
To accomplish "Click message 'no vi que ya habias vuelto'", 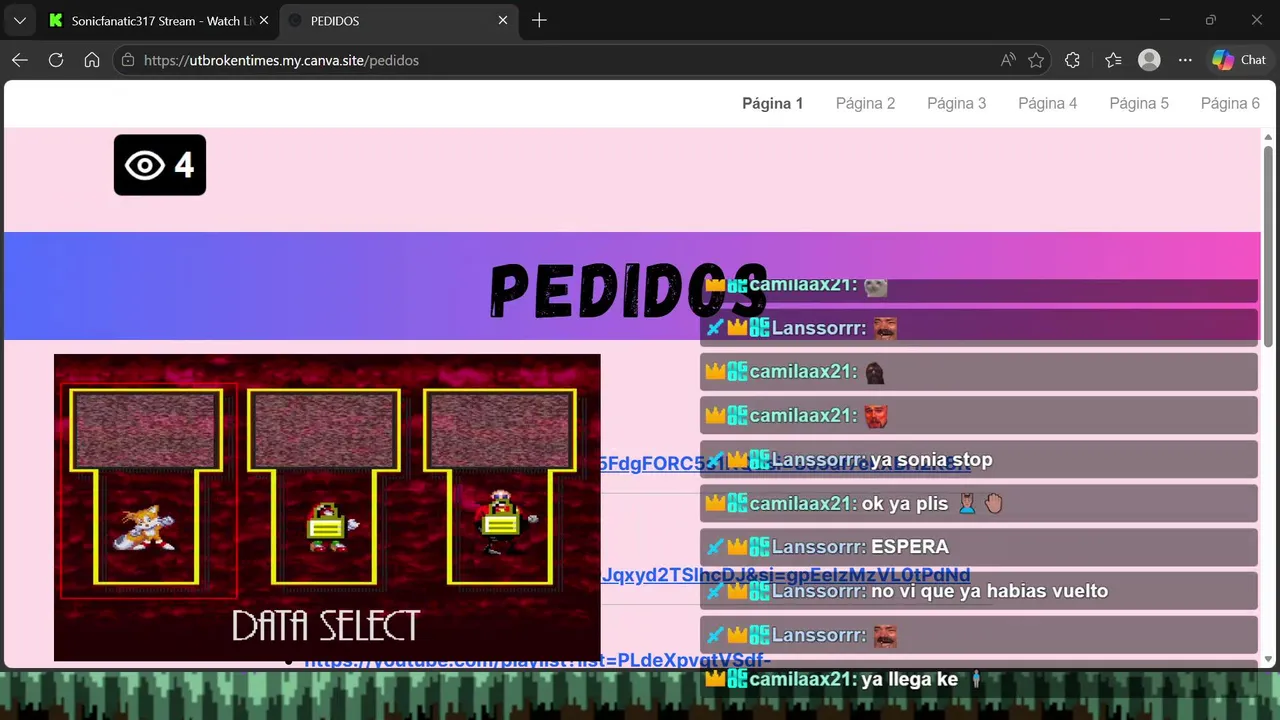I will click(989, 591).
